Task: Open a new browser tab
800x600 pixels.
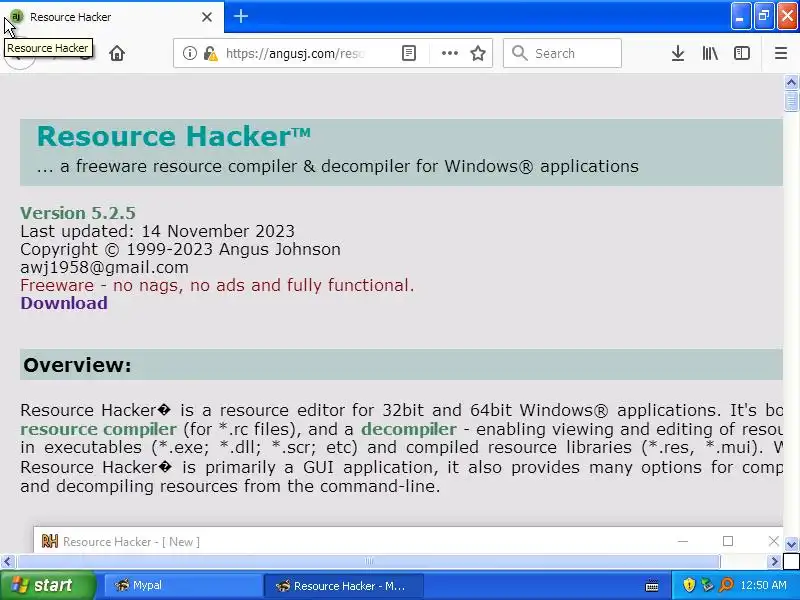Action: point(241,16)
